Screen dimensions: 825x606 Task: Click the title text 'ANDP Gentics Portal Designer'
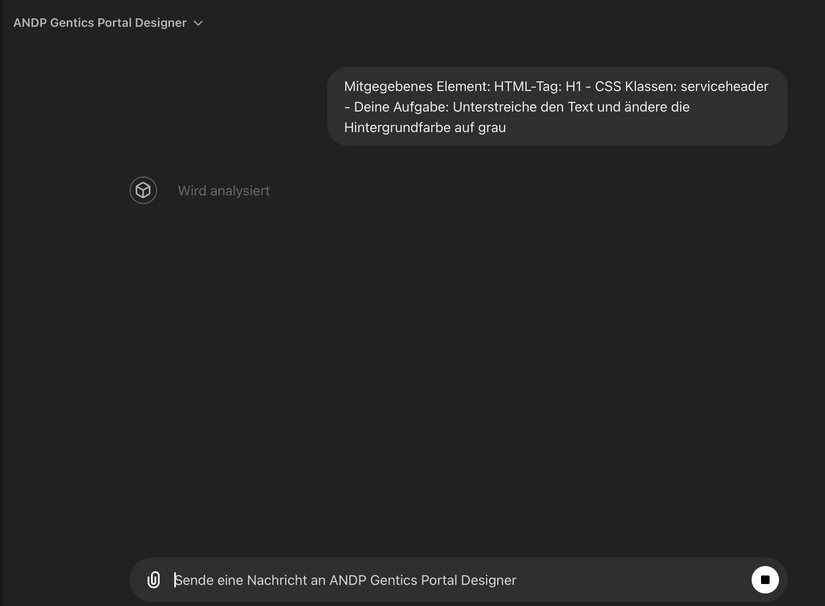[100, 23]
